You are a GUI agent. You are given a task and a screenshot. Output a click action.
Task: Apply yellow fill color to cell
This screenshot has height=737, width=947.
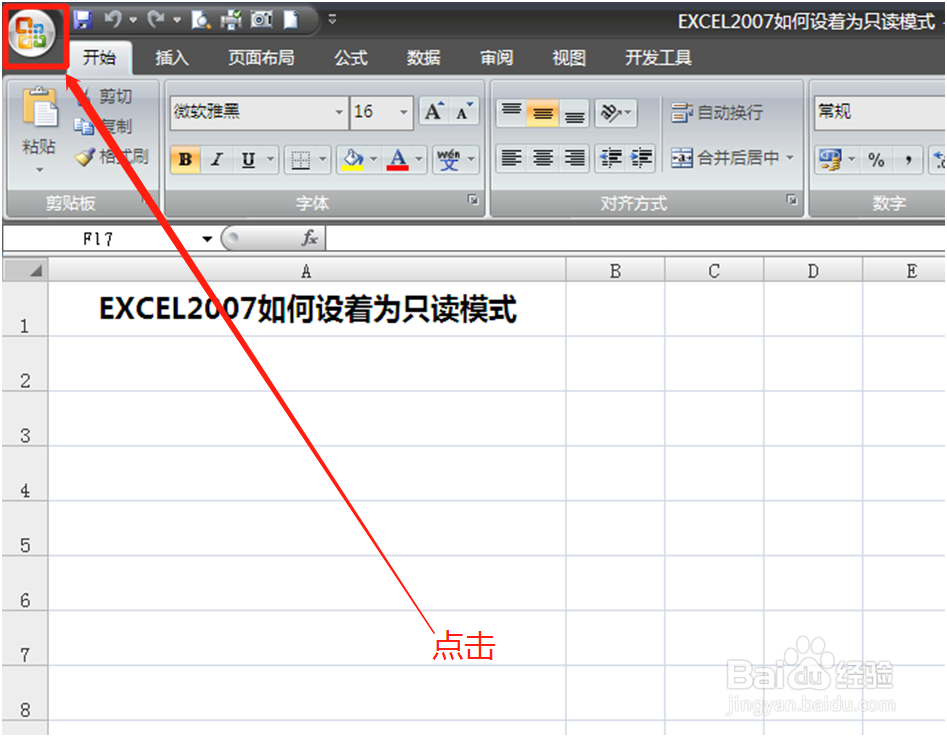(x=353, y=159)
